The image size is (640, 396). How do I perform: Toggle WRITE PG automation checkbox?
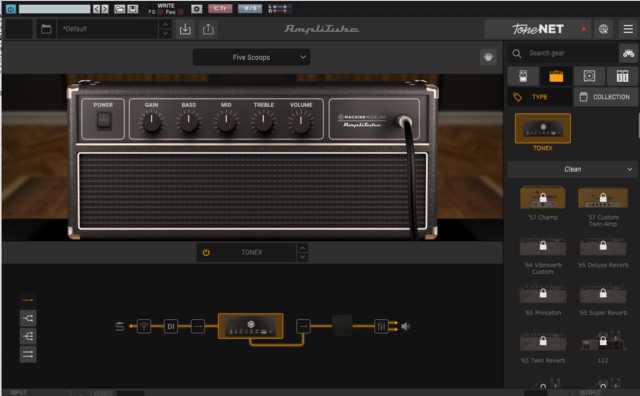(160, 12)
